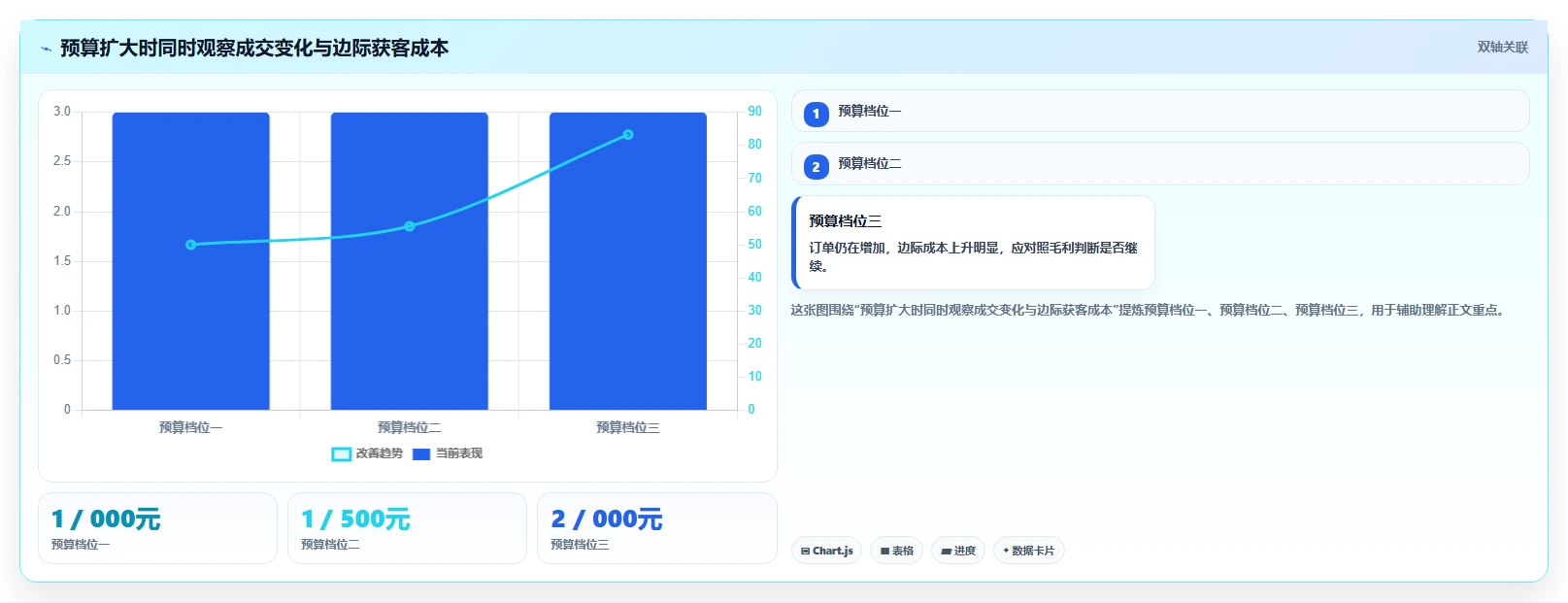
Task: Click the x-axis label 预算档位二
Action: pos(409,427)
